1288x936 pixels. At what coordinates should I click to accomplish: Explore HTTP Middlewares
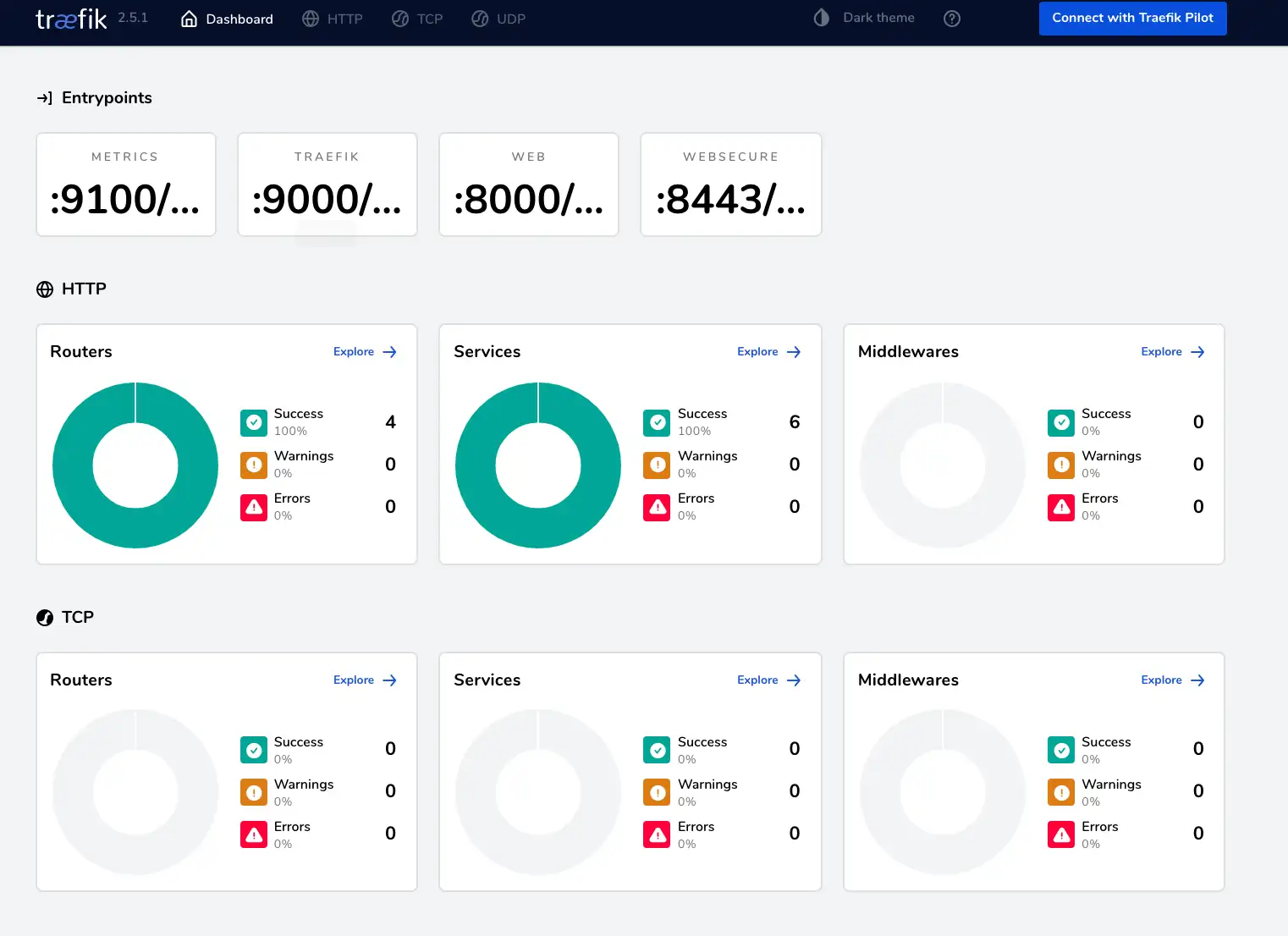coord(1173,352)
